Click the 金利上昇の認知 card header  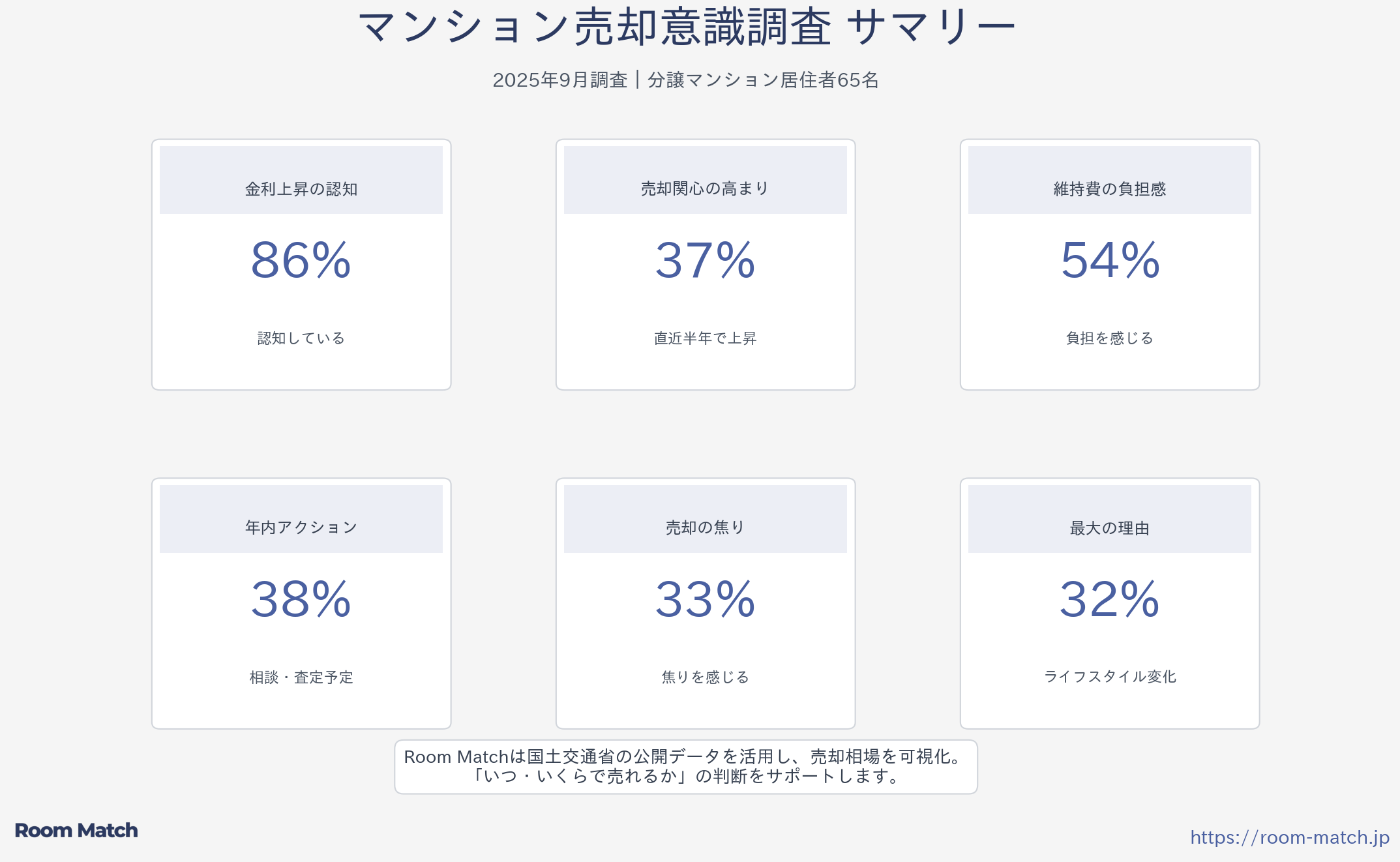(301, 188)
